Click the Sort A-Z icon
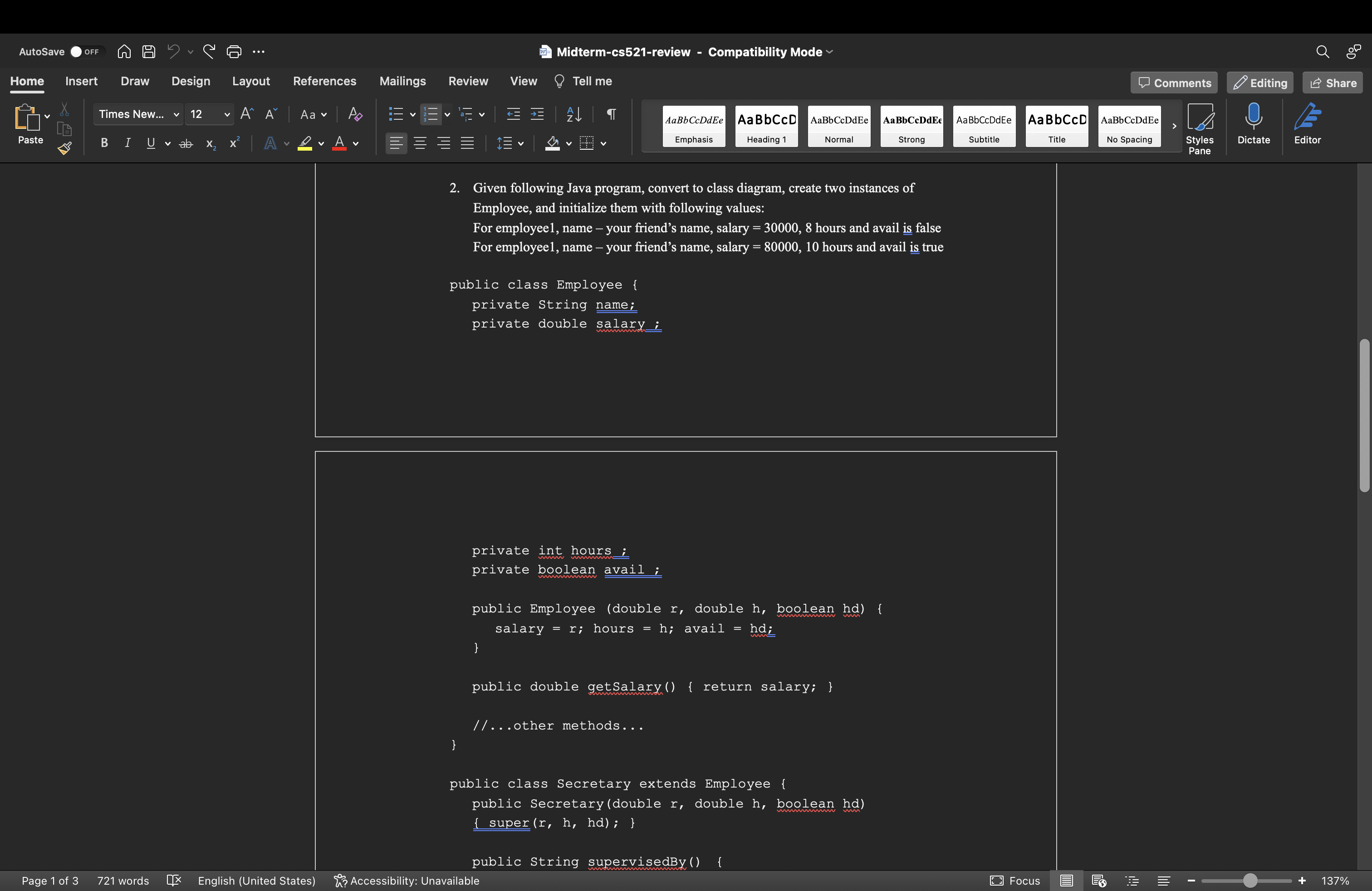Screen dimensions: 1372x891 (573, 114)
